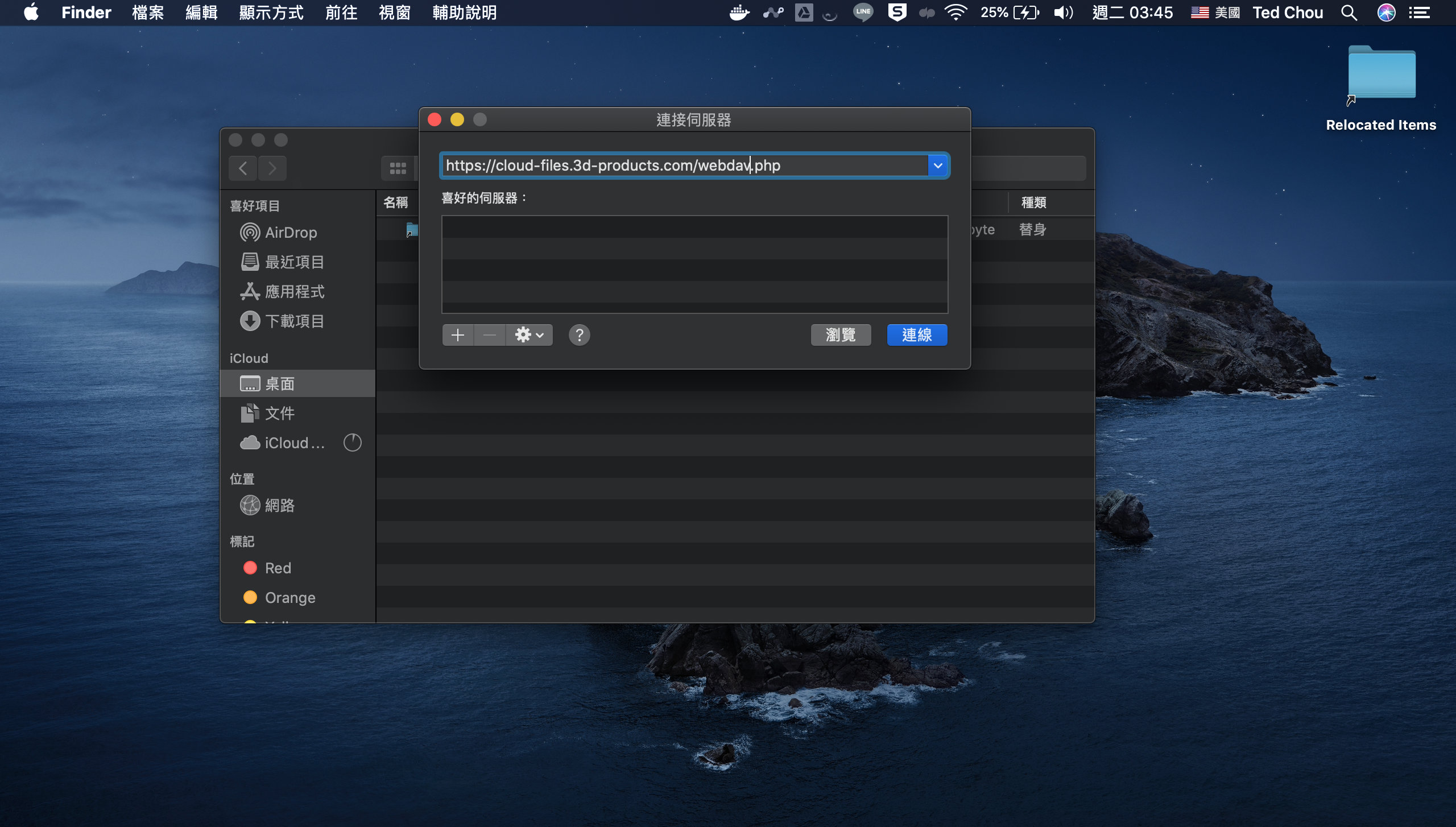This screenshot has width=1456, height=827.
Task: Select 網路 network in the sidebar
Action: [279, 506]
